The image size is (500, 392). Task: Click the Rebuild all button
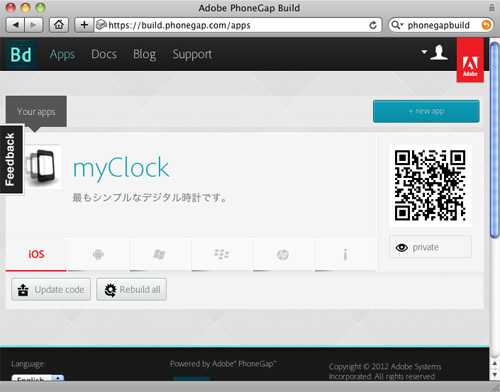[x=132, y=290]
